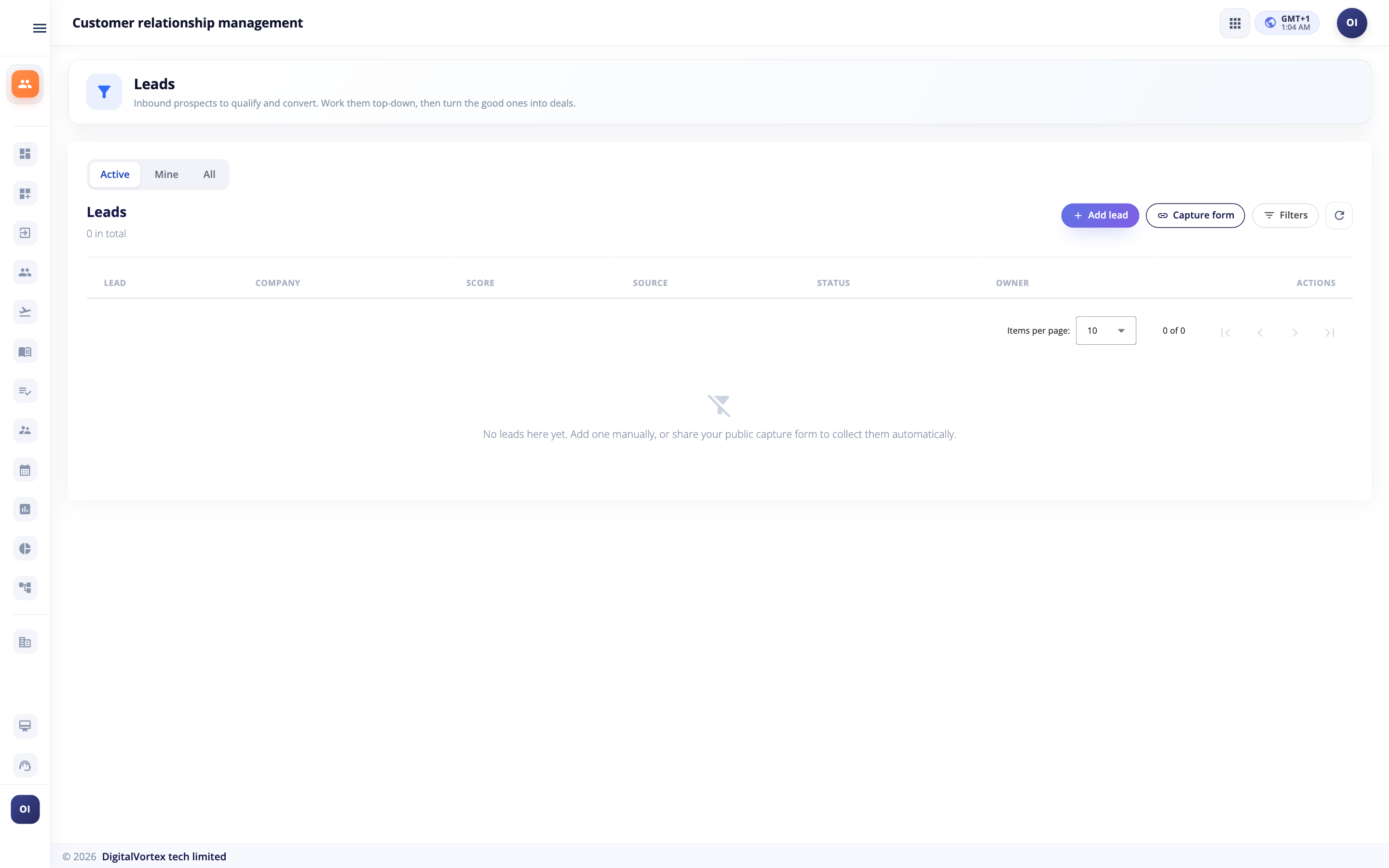
Task: Click the SCORE column header
Action: coord(480,283)
